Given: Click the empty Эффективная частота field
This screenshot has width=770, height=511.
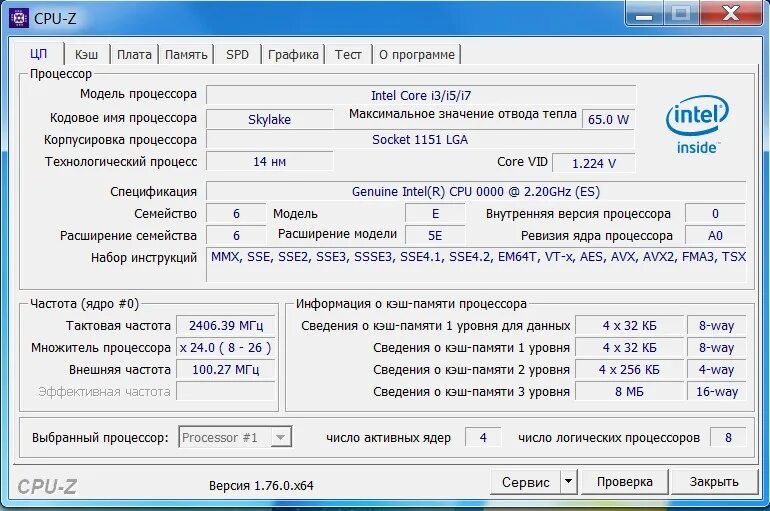Looking at the screenshot, I should pyautogui.click(x=226, y=391).
